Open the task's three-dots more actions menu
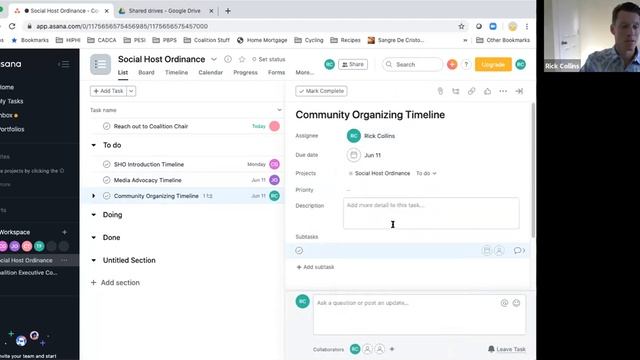This screenshot has height=360, width=640. tap(503, 91)
